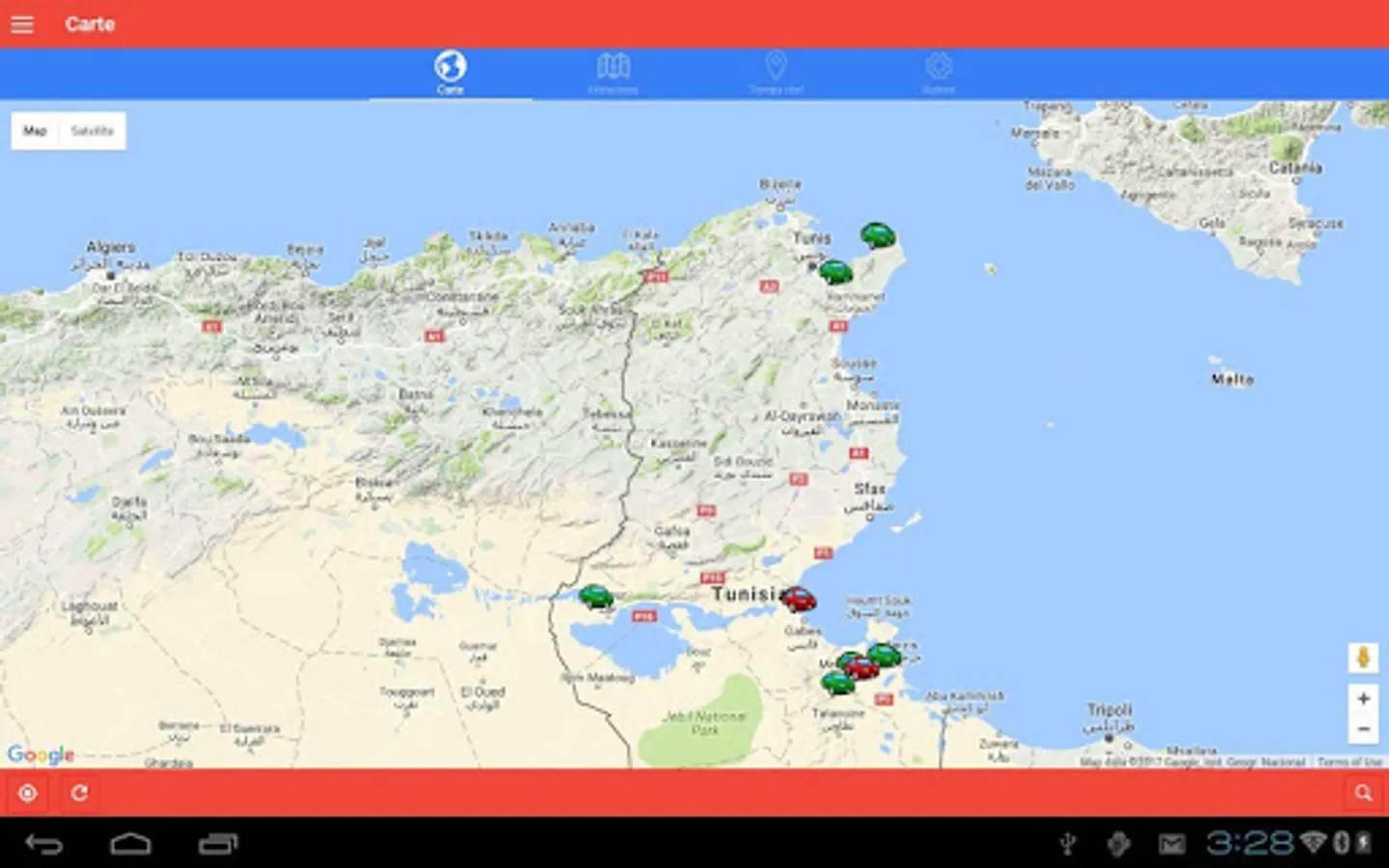
Task: Select the rightmost green car near Djerba
Action: [884, 655]
